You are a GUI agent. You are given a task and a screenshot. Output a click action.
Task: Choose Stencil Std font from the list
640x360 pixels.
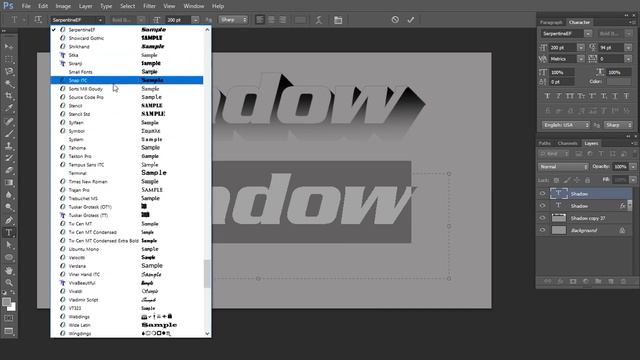[x=127, y=114]
